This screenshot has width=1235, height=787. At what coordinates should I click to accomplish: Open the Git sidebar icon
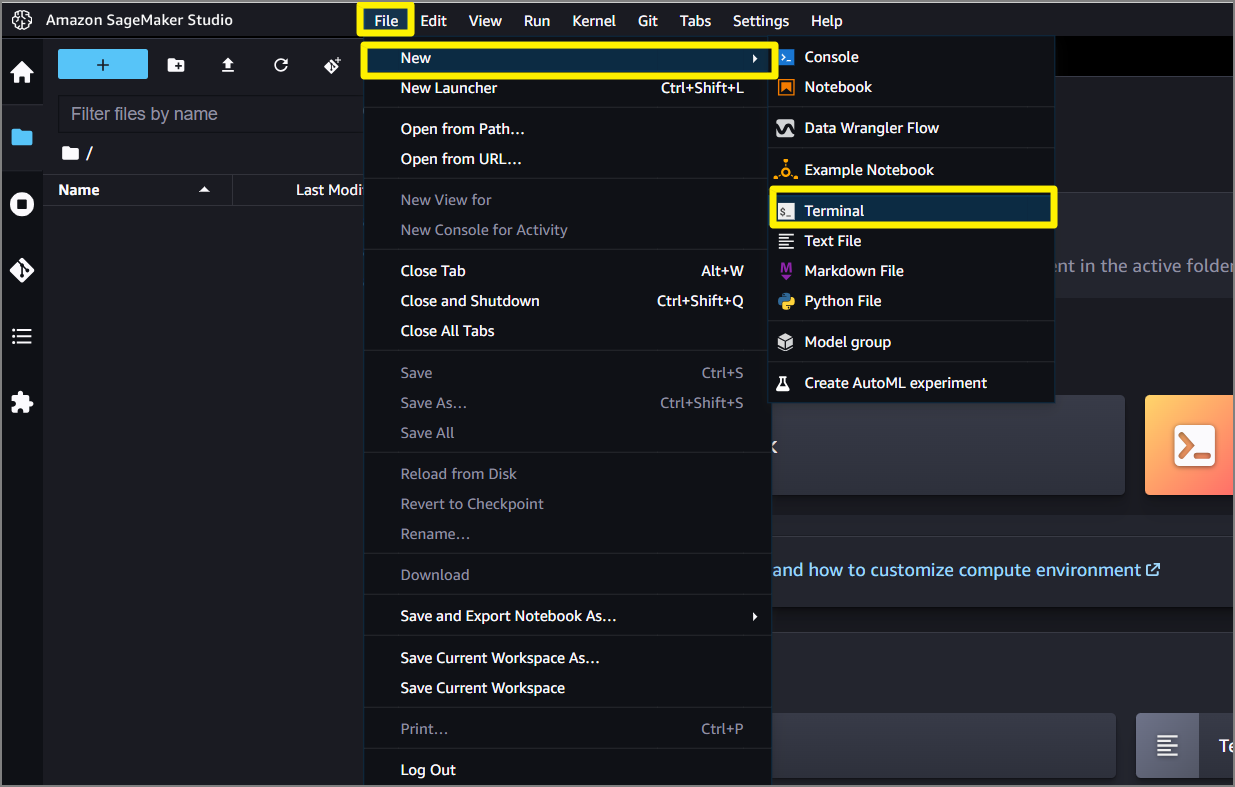[x=22, y=270]
